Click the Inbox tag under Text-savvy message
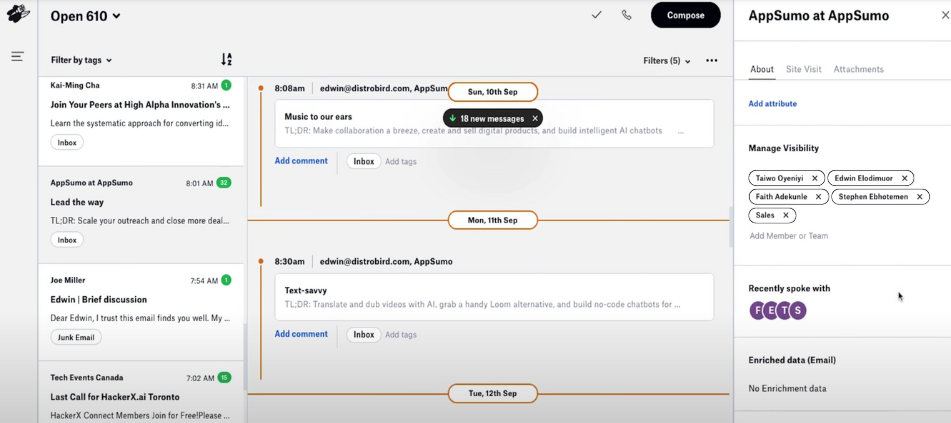Screen dimensions: 951x423 (364, 334)
